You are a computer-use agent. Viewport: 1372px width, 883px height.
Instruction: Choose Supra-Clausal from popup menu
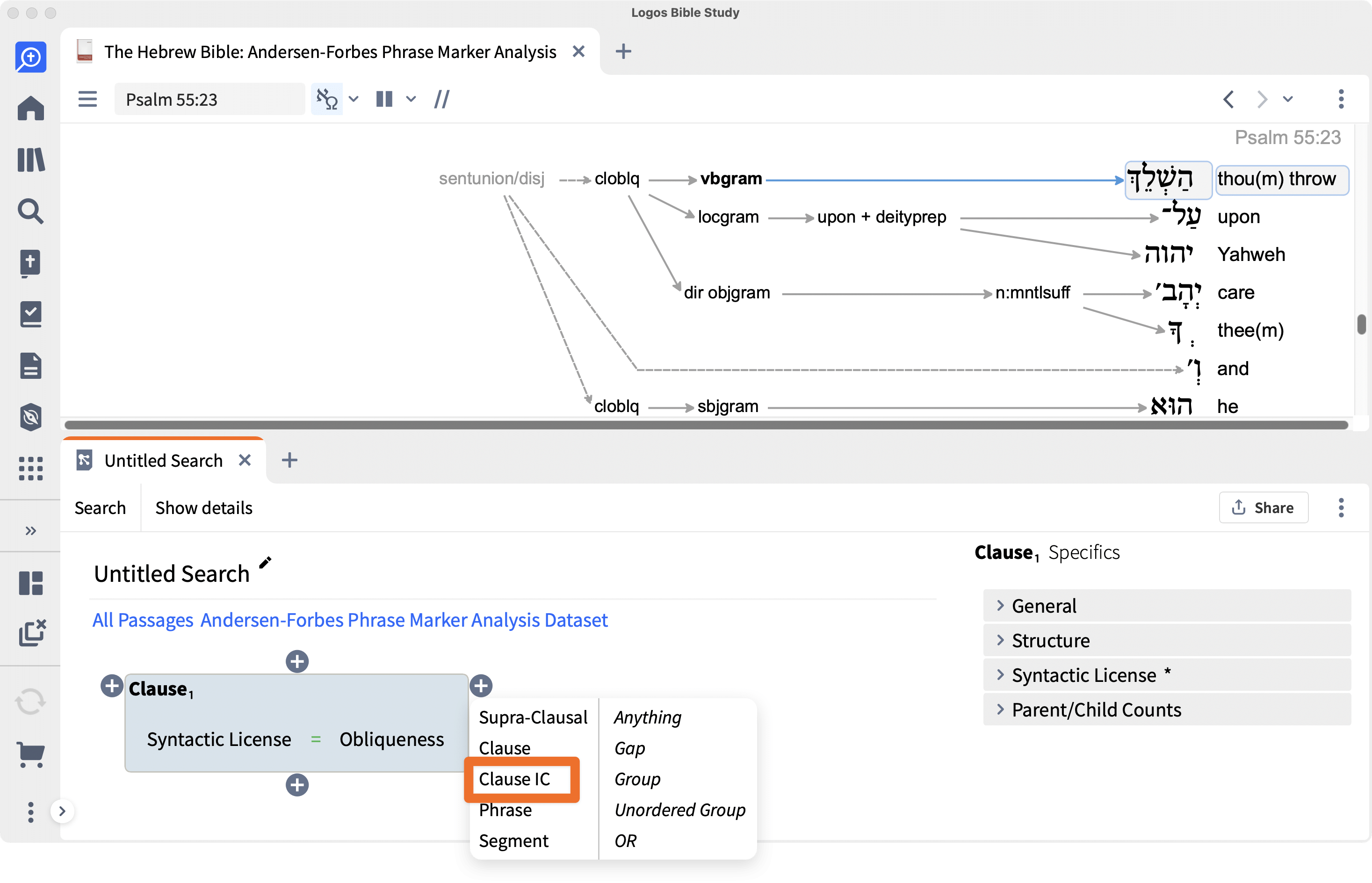533,717
